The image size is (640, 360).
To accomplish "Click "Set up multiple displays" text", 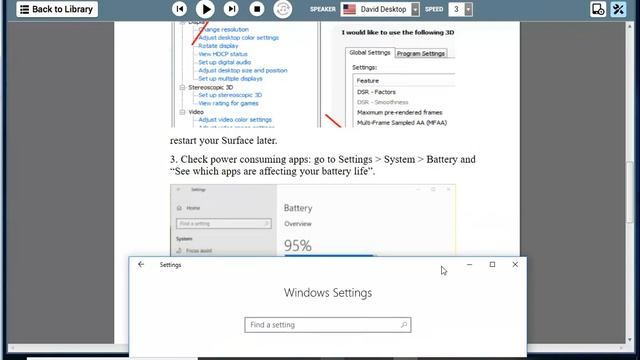I will tap(230, 78).
